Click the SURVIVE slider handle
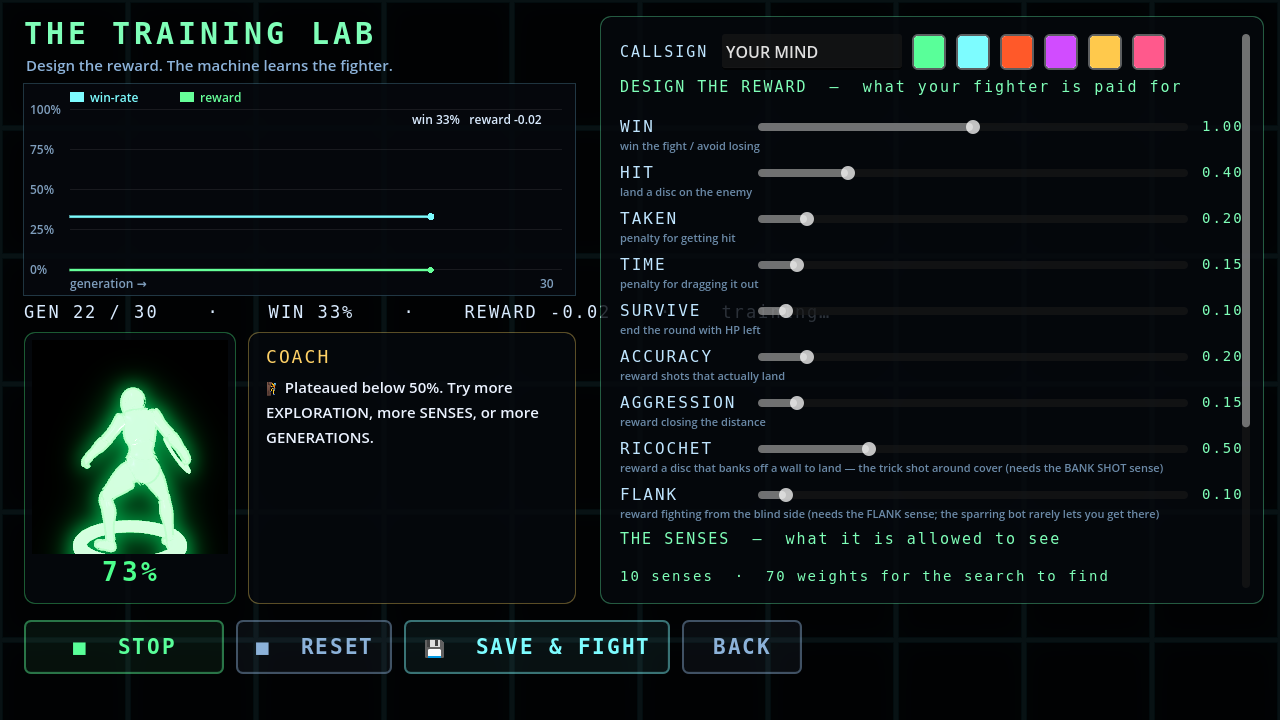The height and width of the screenshot is (720, 1280). point(786,311)
